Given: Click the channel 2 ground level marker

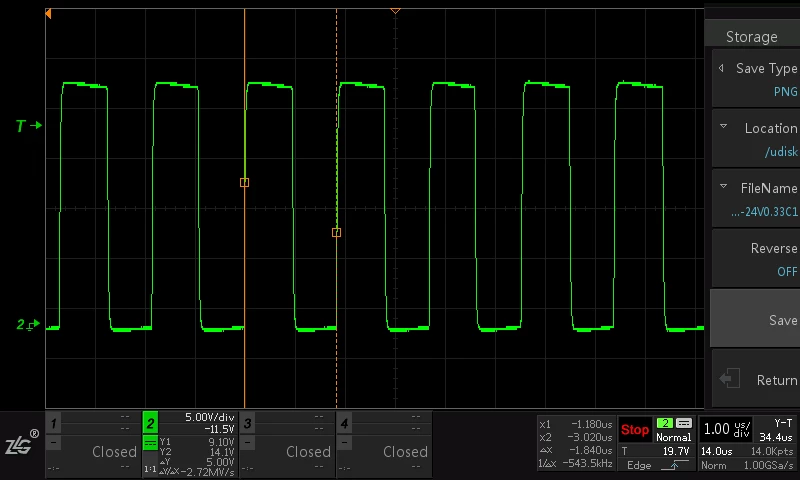Looking at the screenshot, I should tap(28, 324).
